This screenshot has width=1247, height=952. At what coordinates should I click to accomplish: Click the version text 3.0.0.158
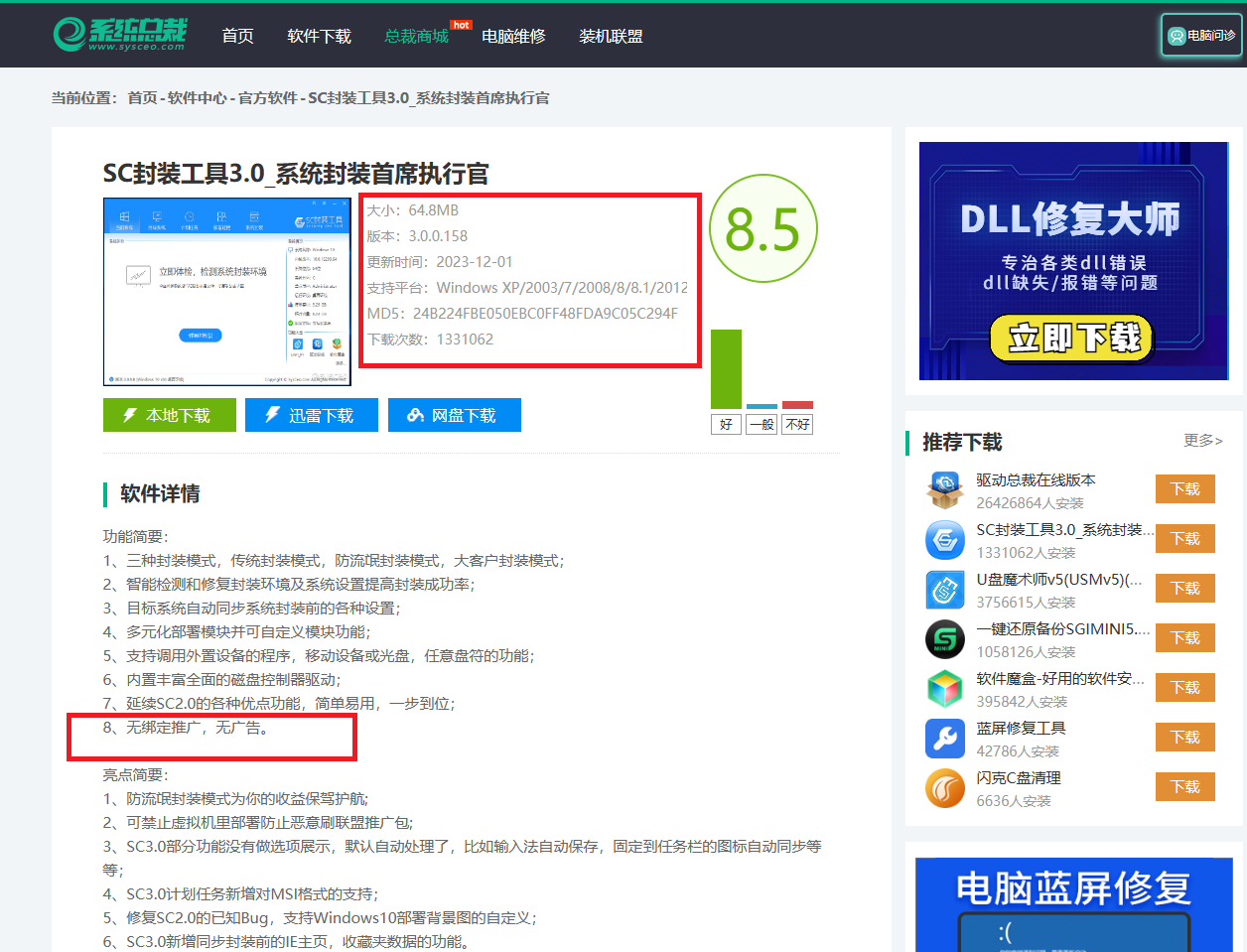[x=438, y=235]
